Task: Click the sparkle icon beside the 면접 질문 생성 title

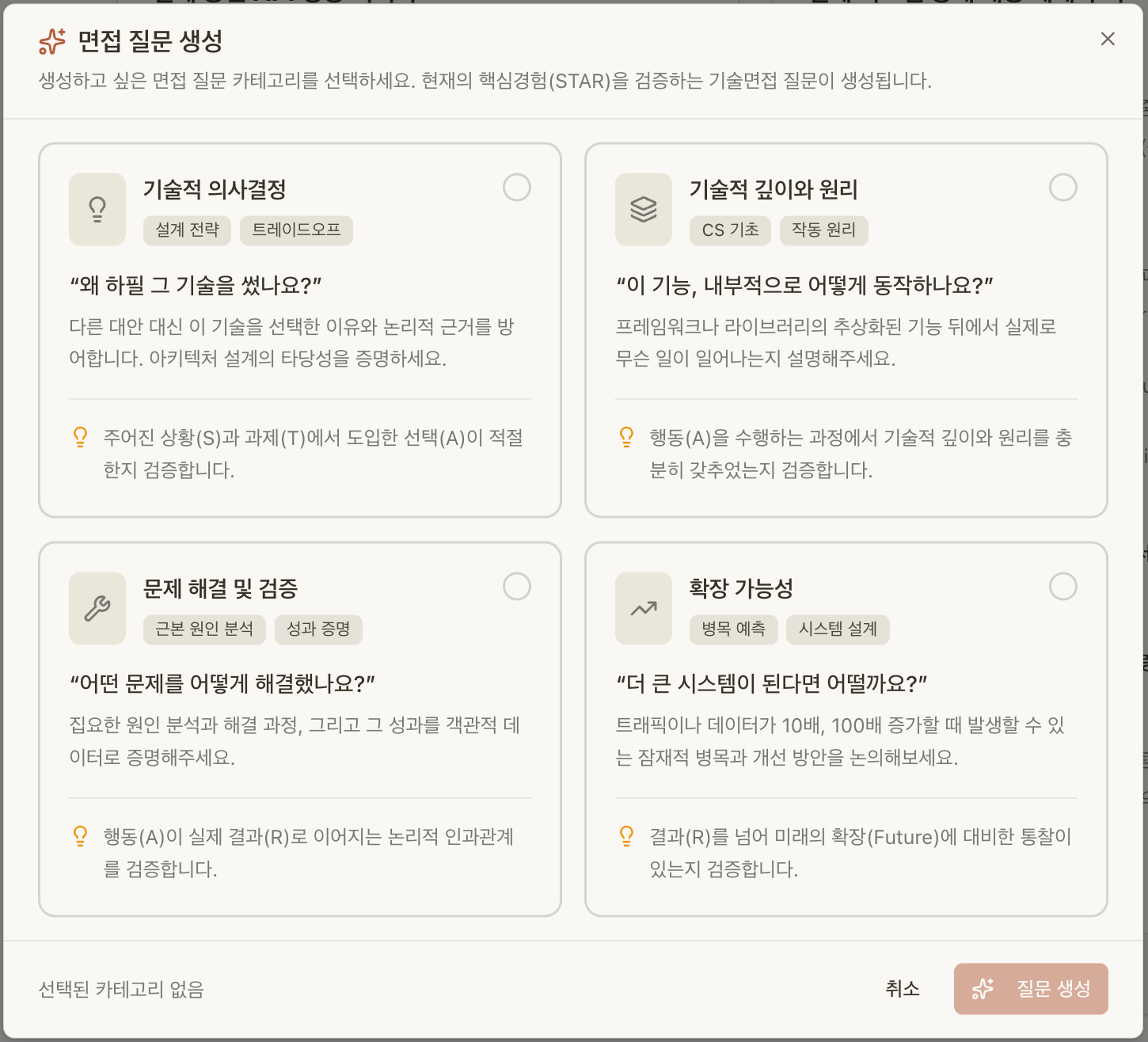Action: click(49, 41)
